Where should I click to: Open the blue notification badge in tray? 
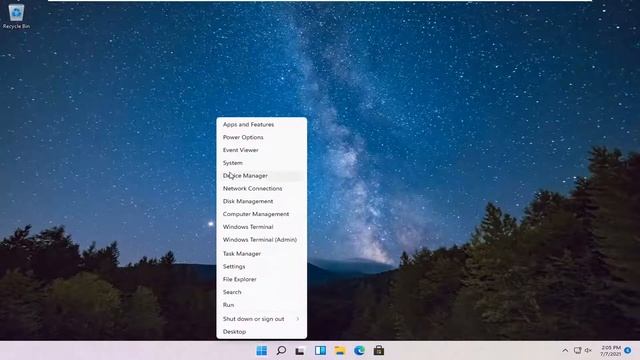[628, 351]
